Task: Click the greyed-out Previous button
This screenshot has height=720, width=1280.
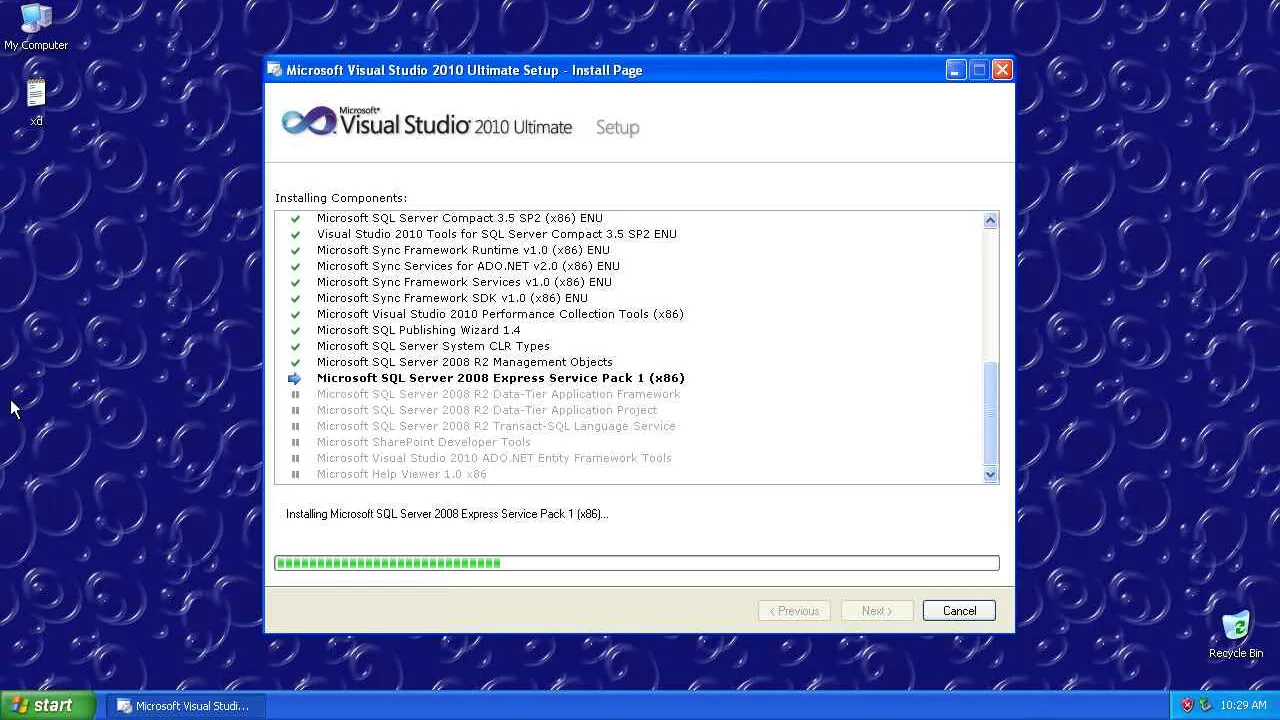Action: [794, 611]
